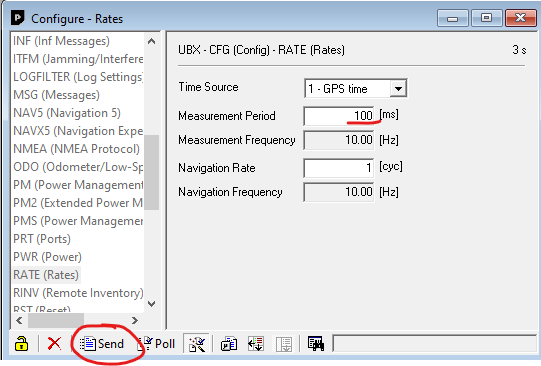Click the greyed-out table with arrow icon
The height and width of the screenshot is (366, 541).
(284, 344)
